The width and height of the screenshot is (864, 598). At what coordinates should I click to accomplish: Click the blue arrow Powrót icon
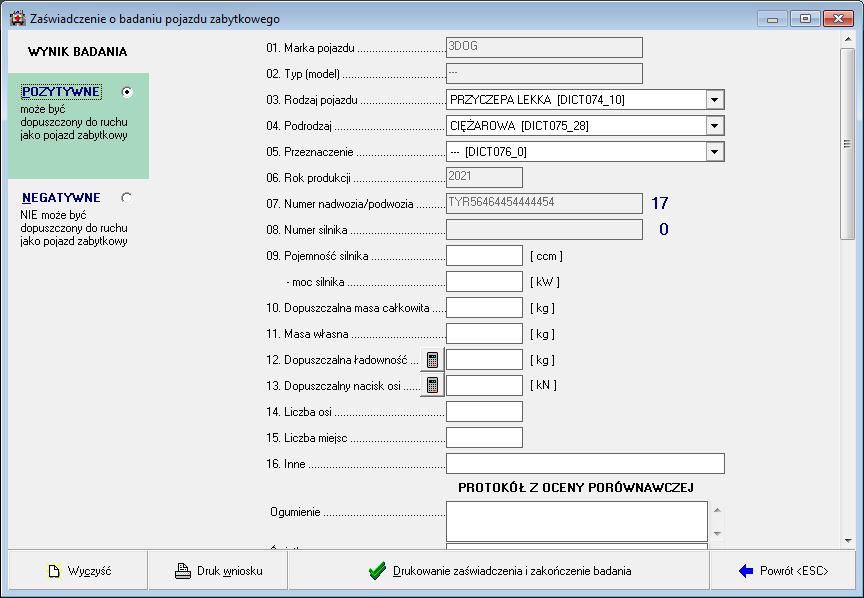745,571
